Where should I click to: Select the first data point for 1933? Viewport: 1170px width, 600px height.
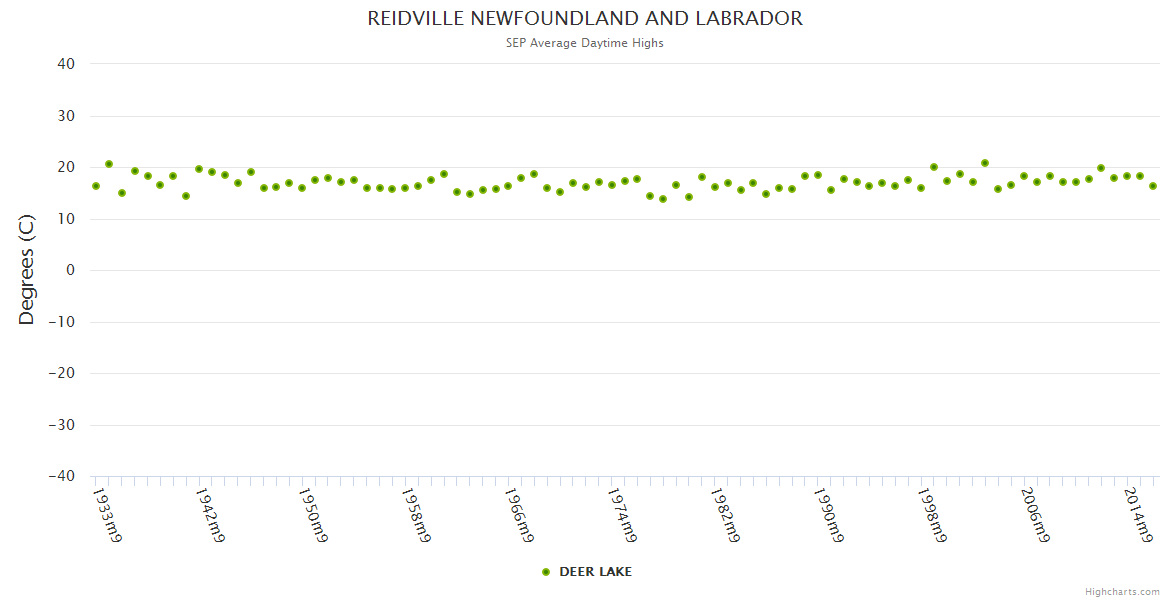click(96, 186)
